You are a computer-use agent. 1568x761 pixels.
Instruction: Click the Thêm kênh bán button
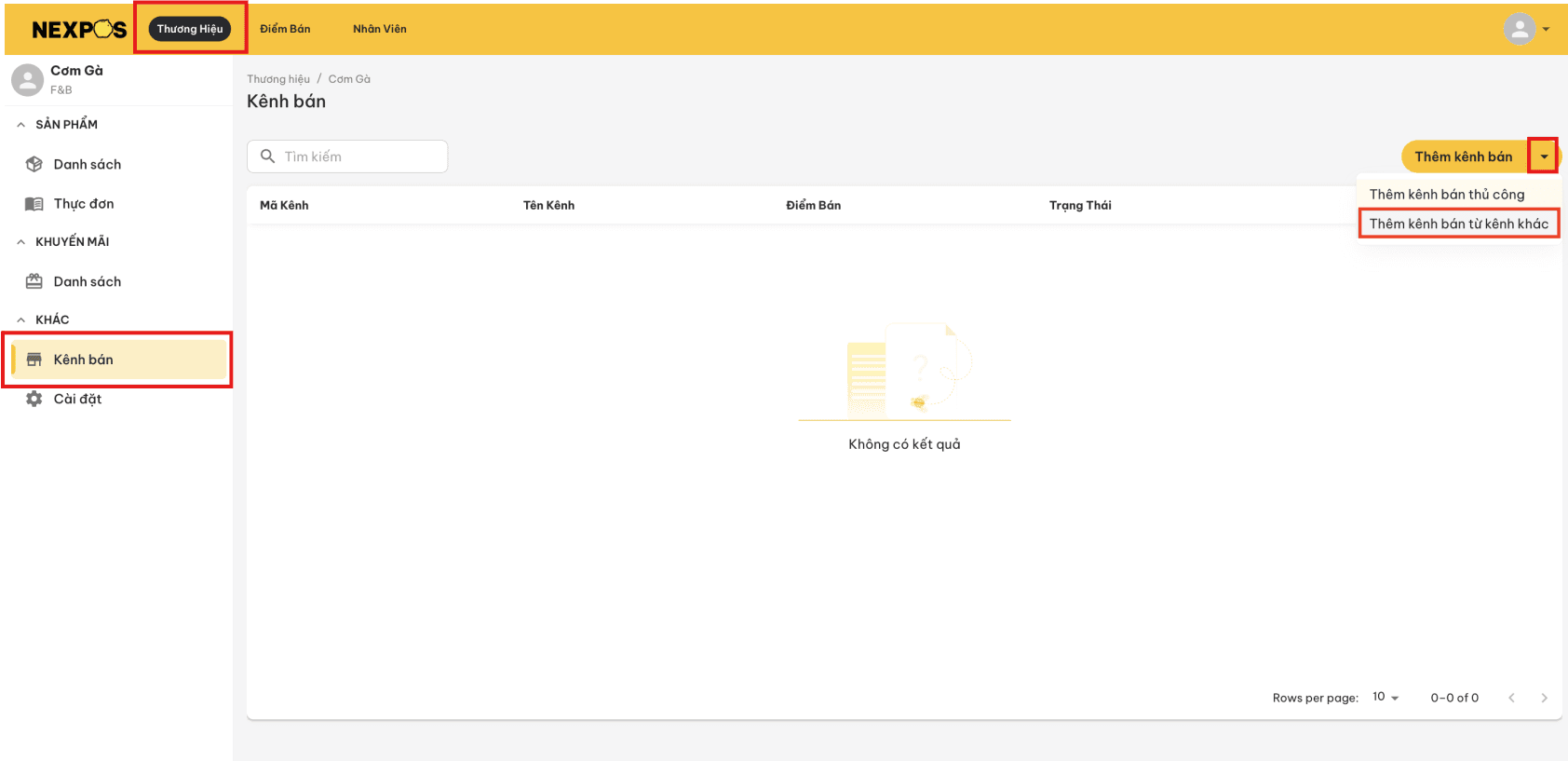tap(1464, 156)
